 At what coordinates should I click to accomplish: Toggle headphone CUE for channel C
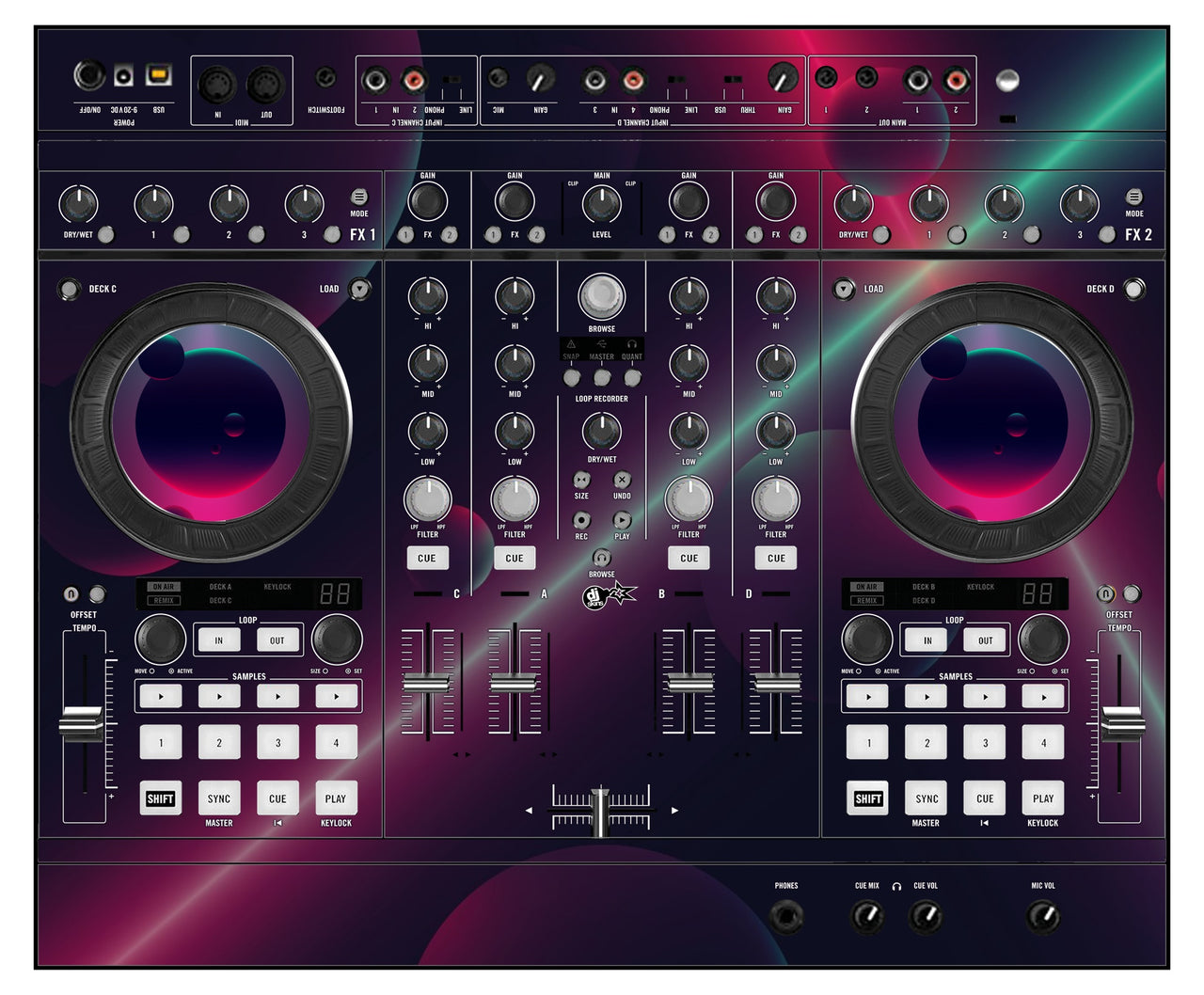tap(427, 558)
